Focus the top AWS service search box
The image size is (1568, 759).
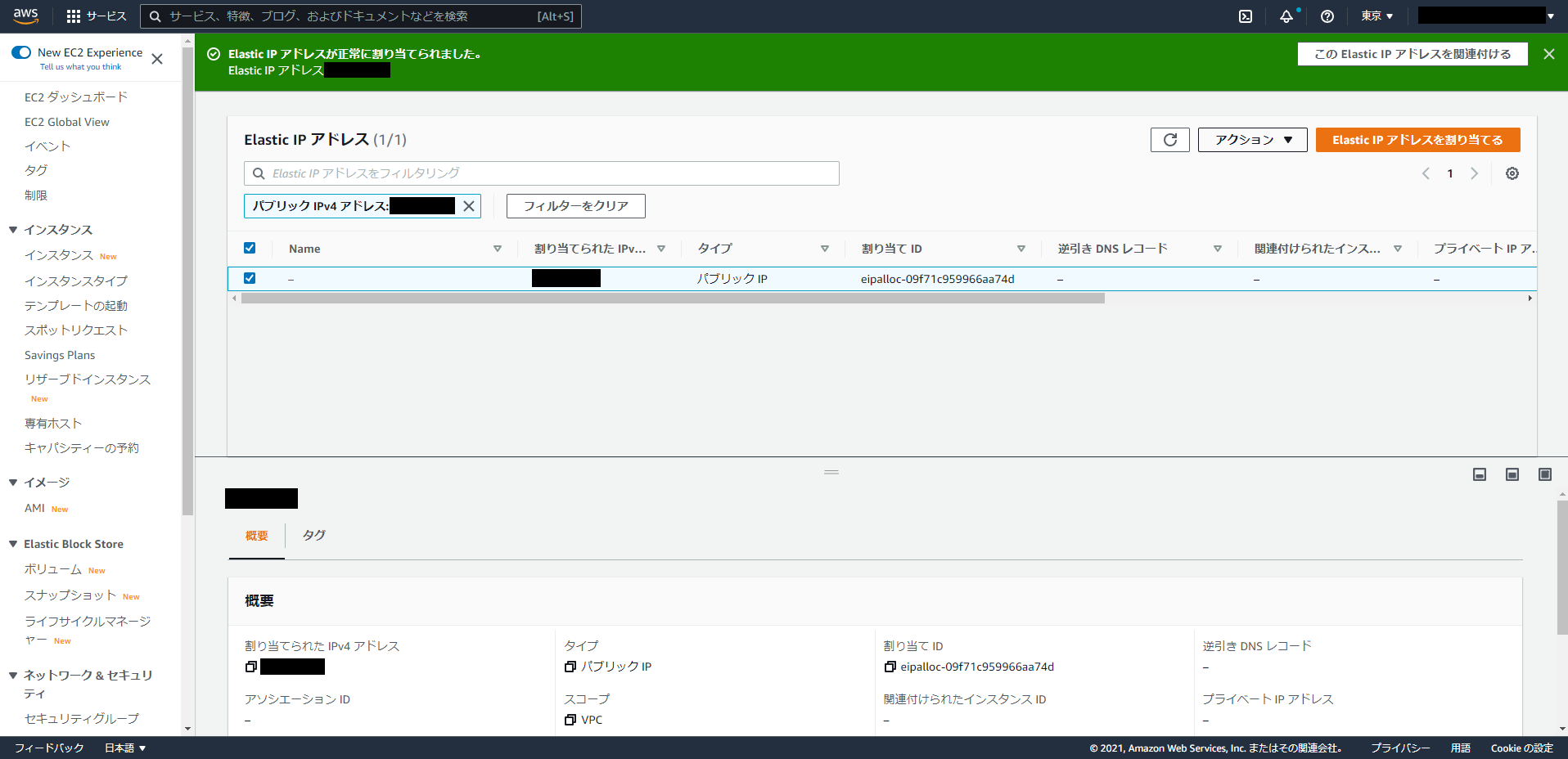click(361, 16)
